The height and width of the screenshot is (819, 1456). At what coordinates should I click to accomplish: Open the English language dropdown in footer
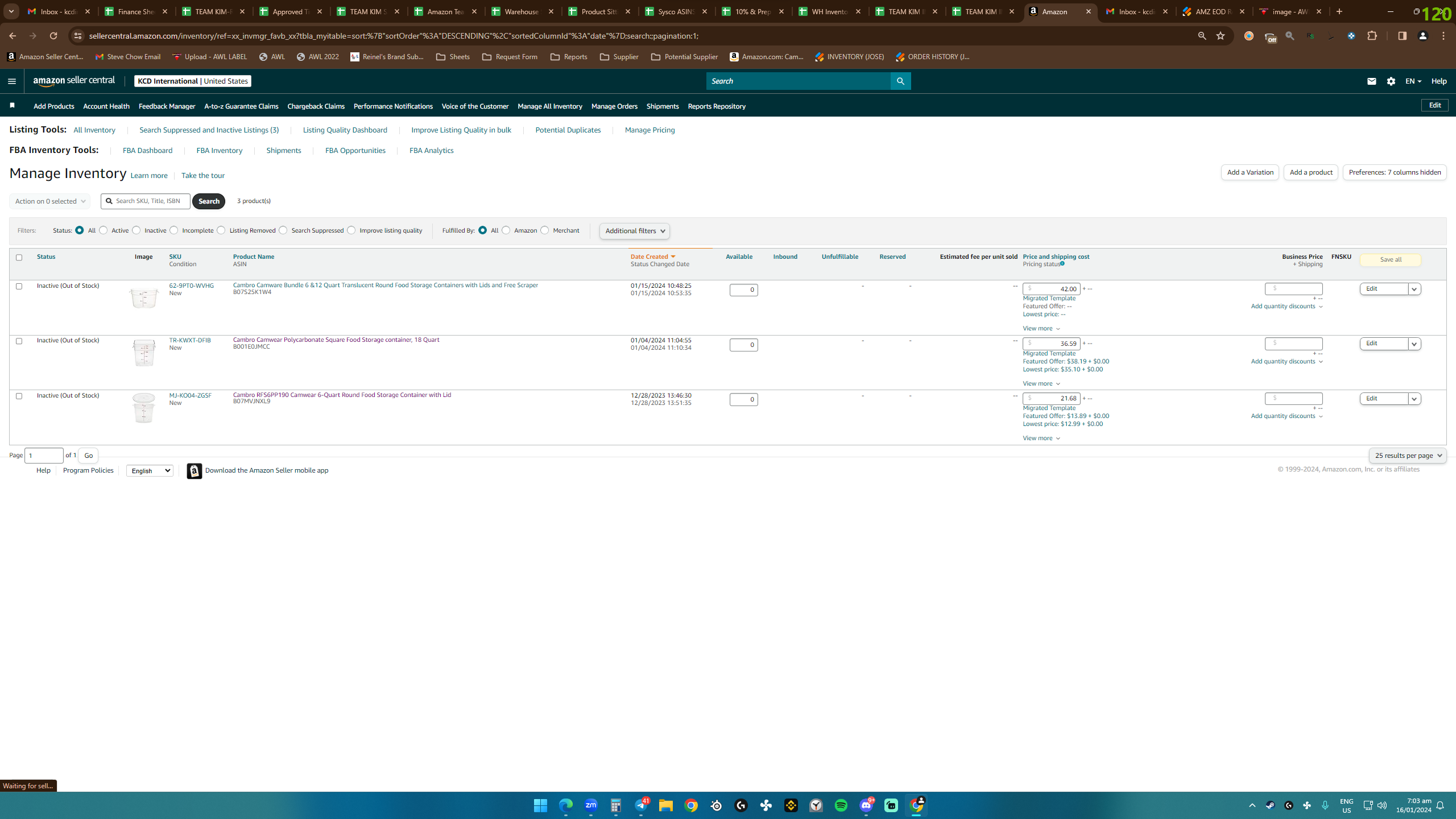(150, 470)
